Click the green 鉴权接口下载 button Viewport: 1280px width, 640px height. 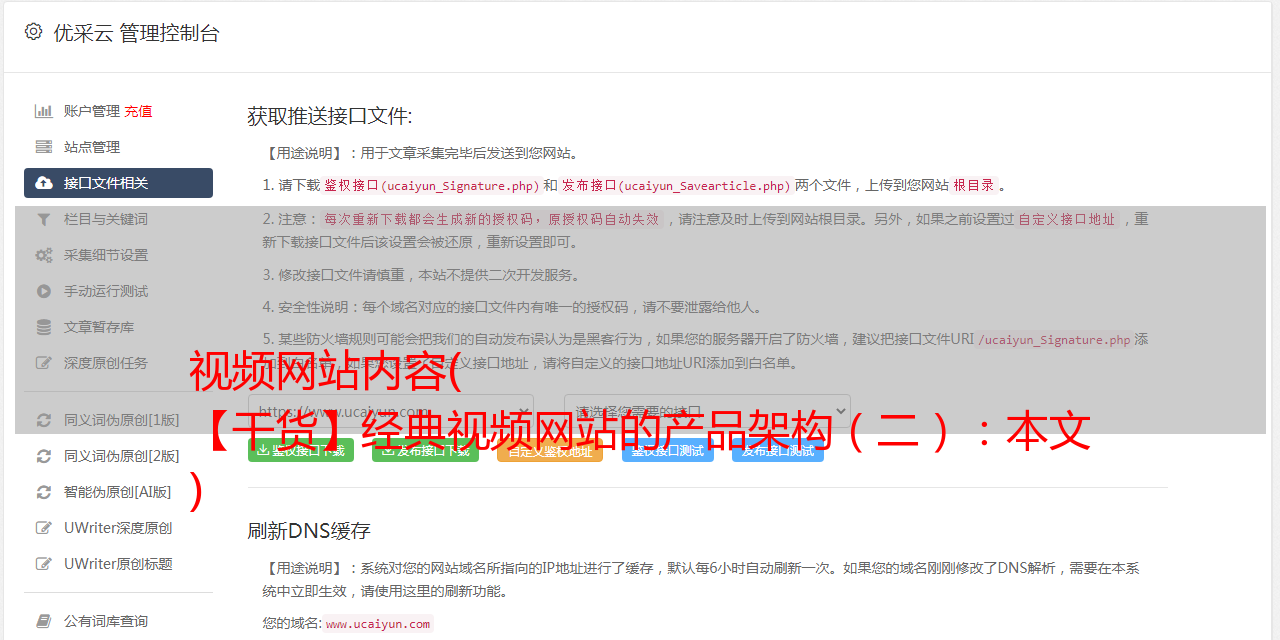[x=301, y=450]
